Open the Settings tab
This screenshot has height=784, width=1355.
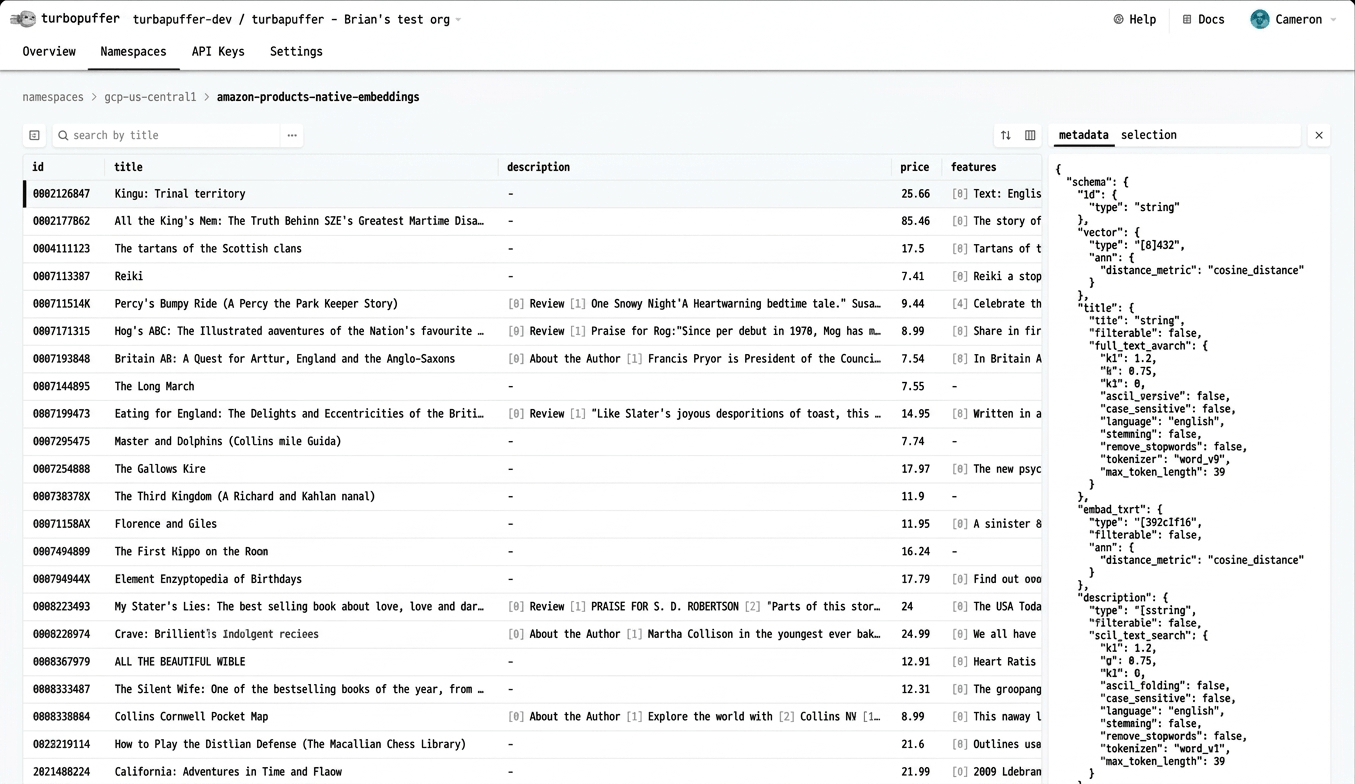pos(296,52)
